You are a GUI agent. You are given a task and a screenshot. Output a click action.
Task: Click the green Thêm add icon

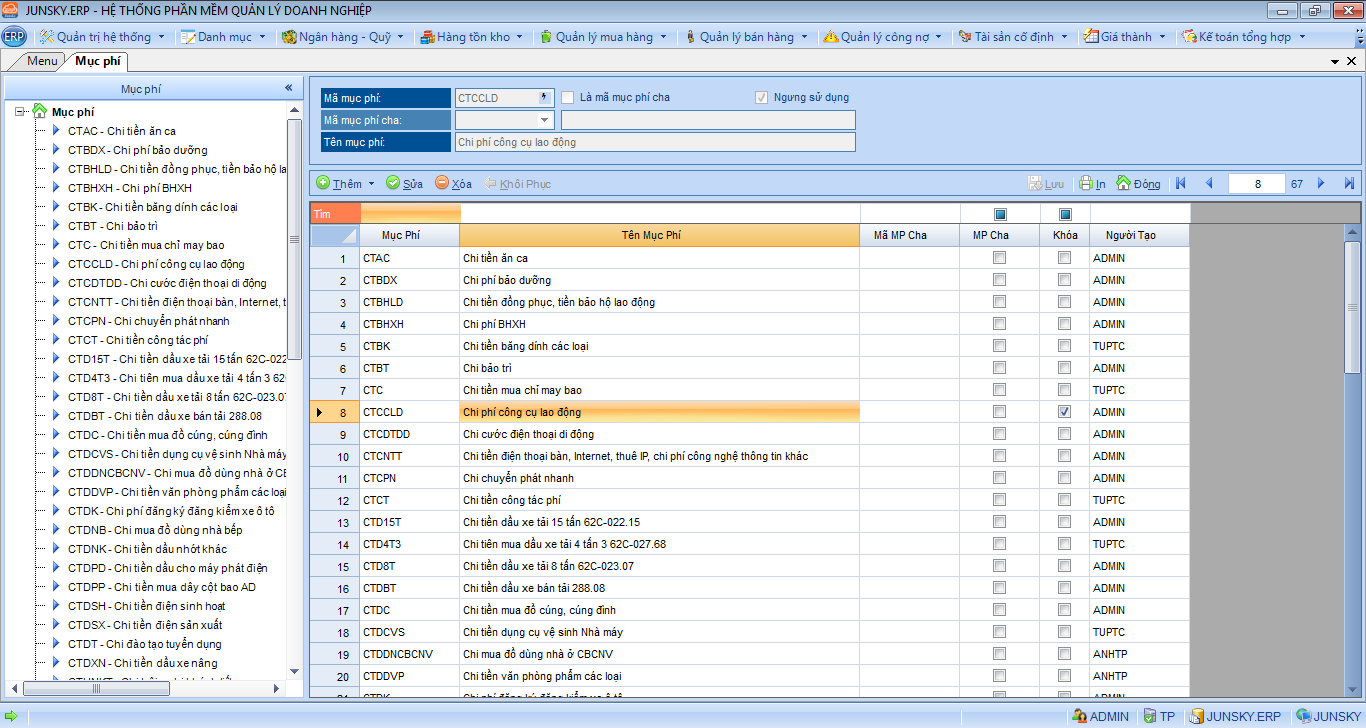pyautogui.click(x=323, y=184)
